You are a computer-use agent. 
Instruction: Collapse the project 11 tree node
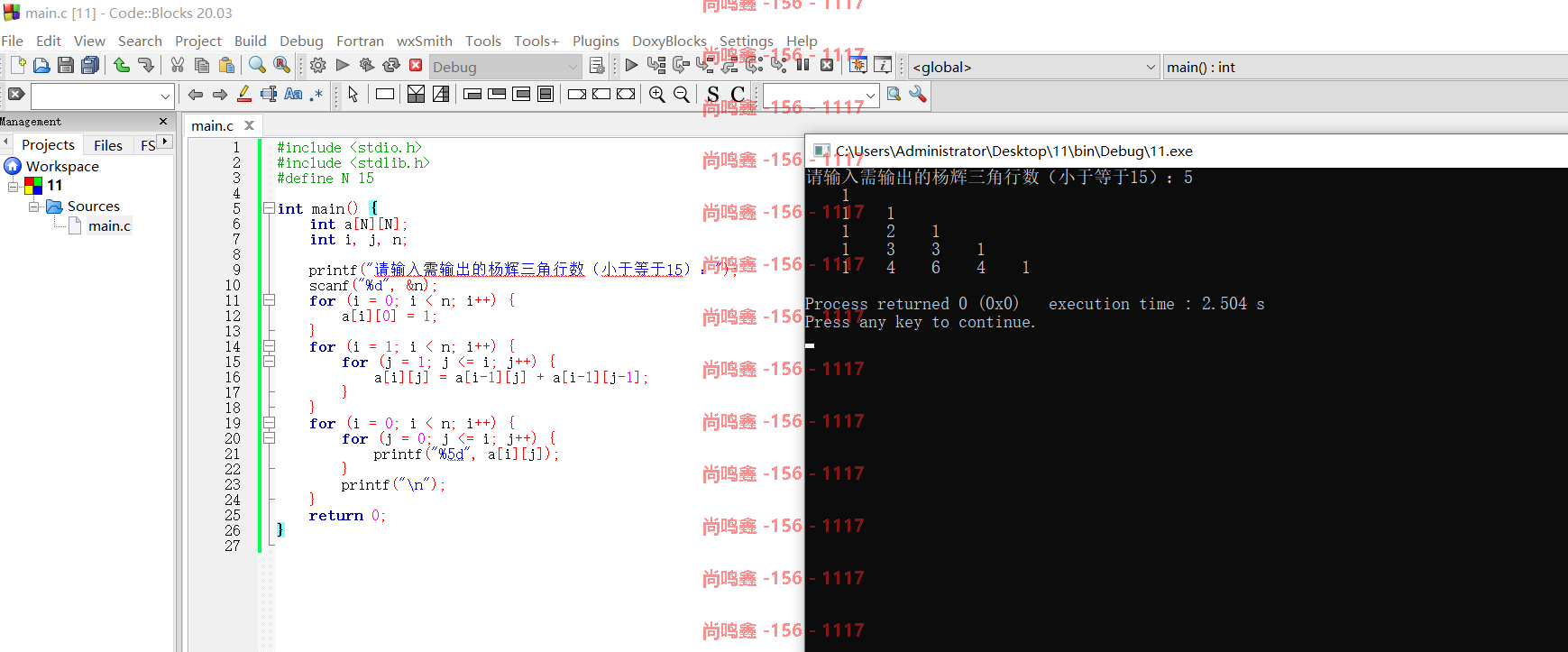tap(14, 186)
